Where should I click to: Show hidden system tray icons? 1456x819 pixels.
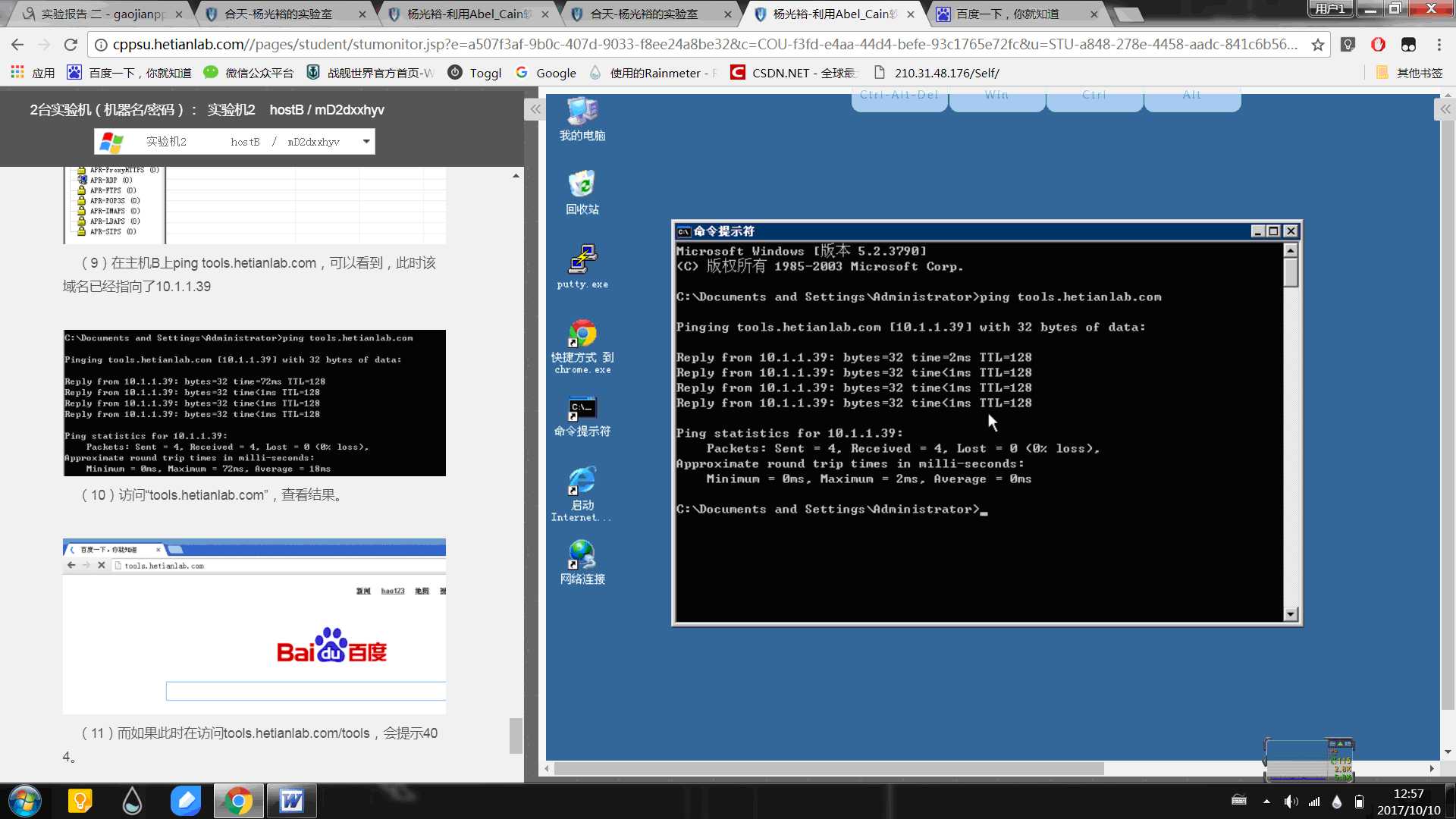[x=1266, y=802]
